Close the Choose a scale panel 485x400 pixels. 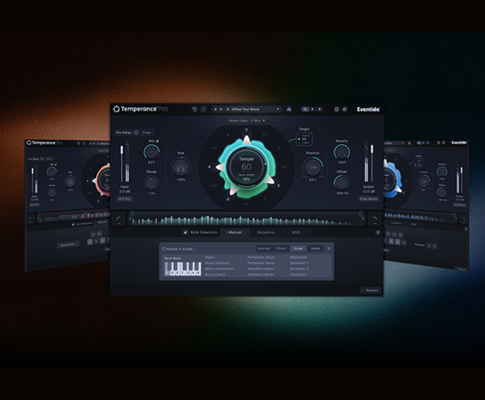[x=329, y=249]
